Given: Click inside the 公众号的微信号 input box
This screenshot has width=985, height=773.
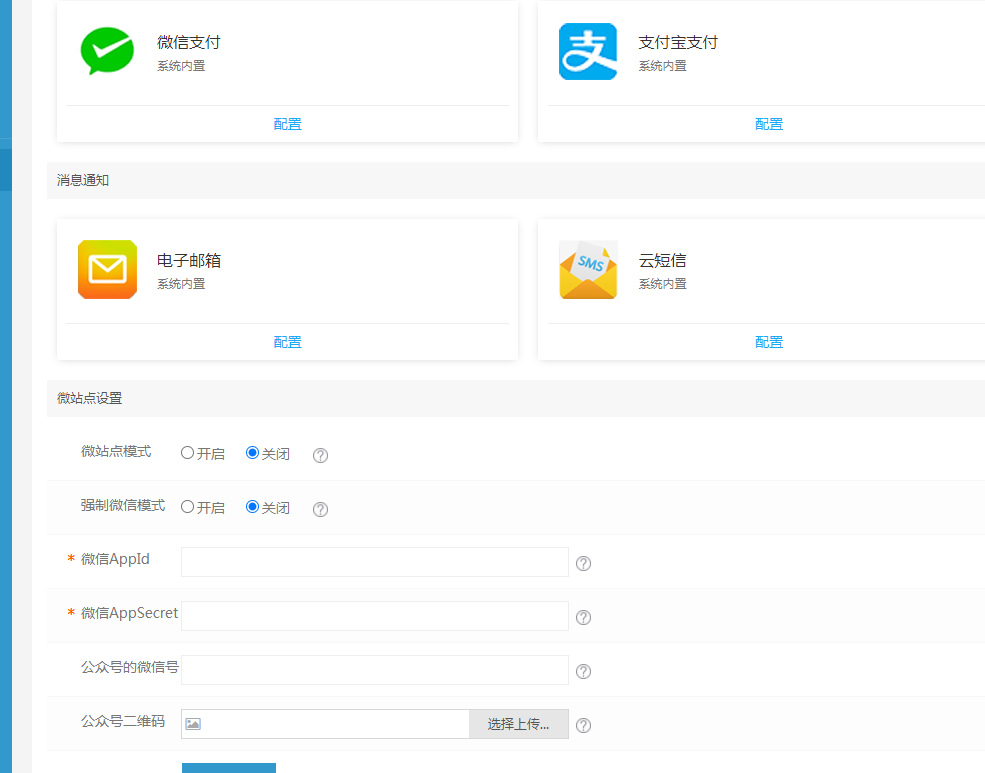Looking at the screenshot, I should tap(374, 670).
